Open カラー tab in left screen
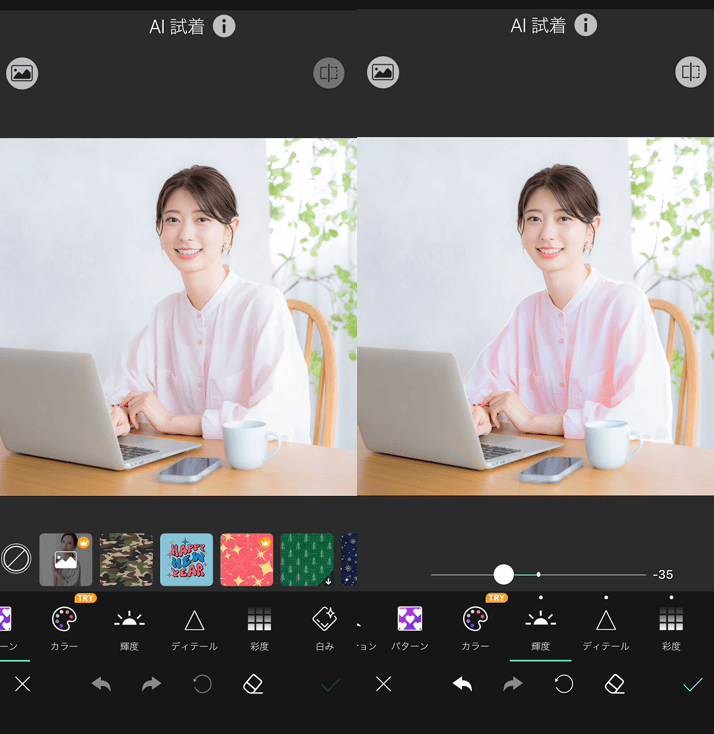The width and height of the screenshot is (714, 734). click(64, 628)
